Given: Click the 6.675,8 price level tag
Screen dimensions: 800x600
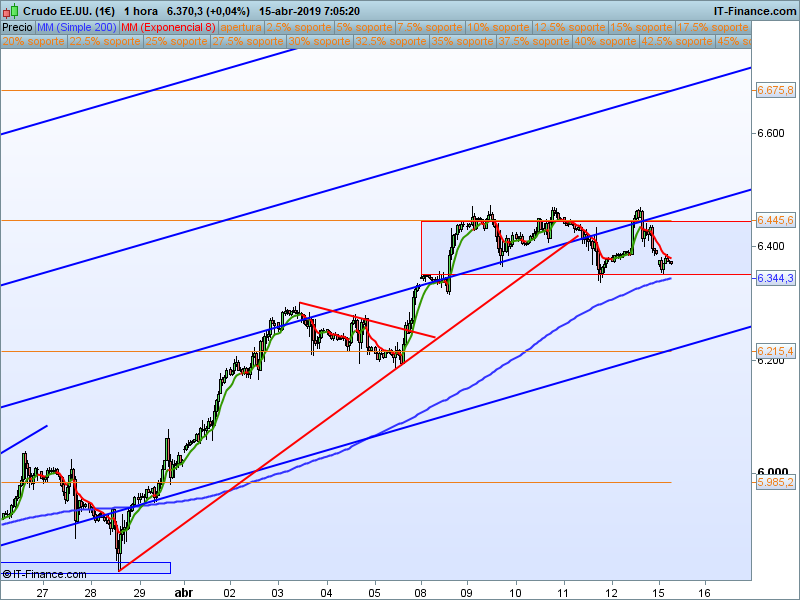Looking at the screenshot, I should click(x=775, y=90).
